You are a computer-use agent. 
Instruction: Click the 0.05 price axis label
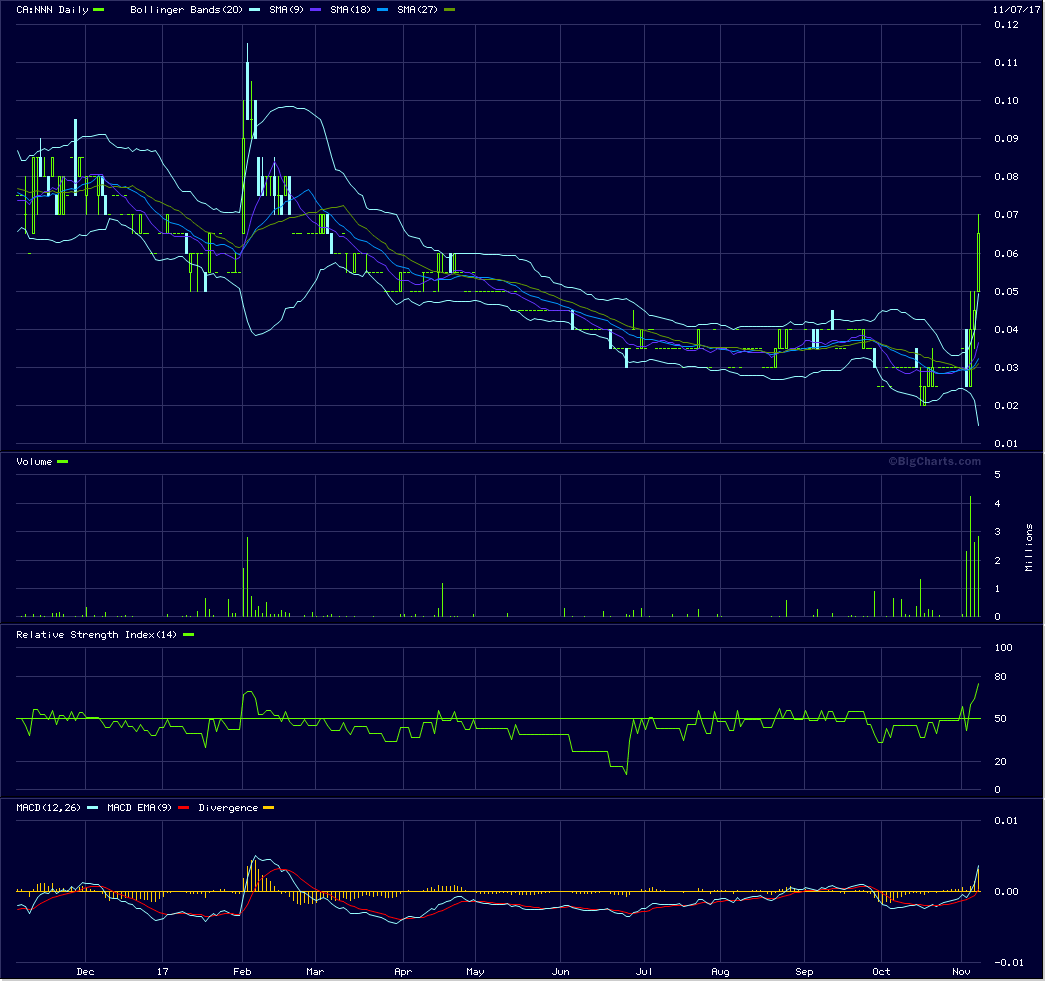[x=1006, y=291]
